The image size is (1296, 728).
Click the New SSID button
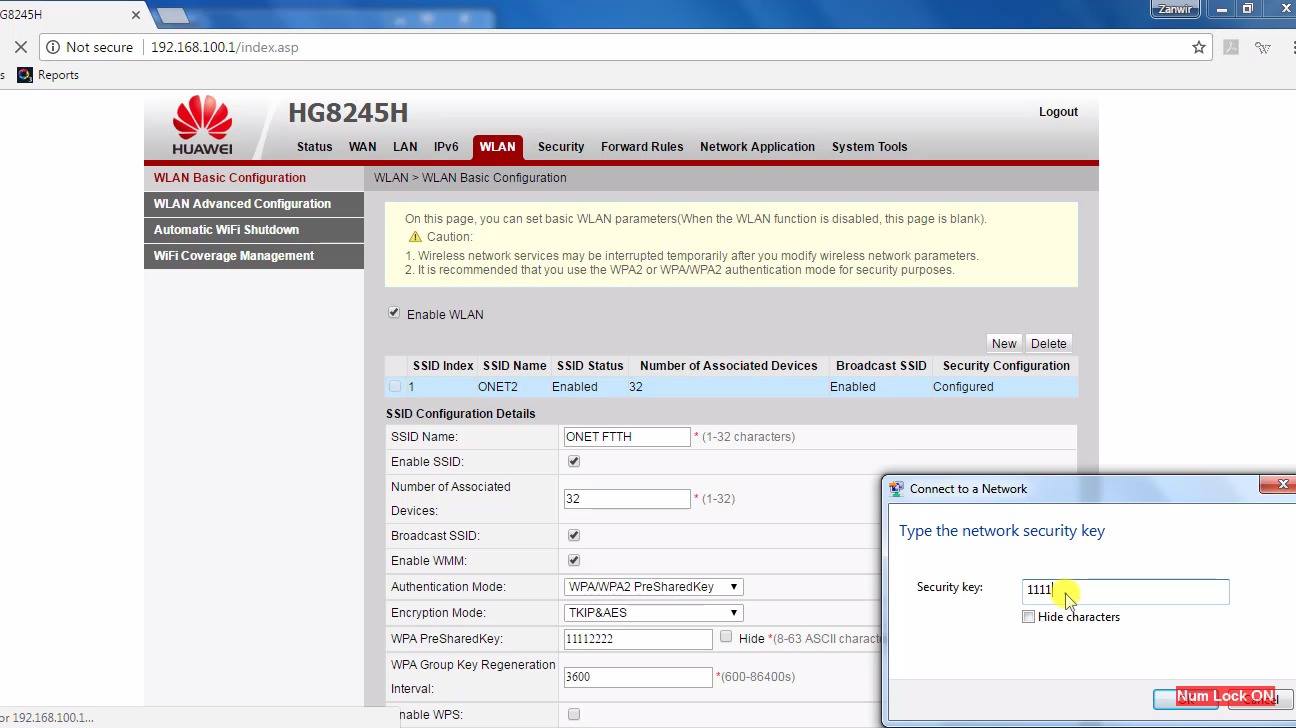(x=1004, y=343)
